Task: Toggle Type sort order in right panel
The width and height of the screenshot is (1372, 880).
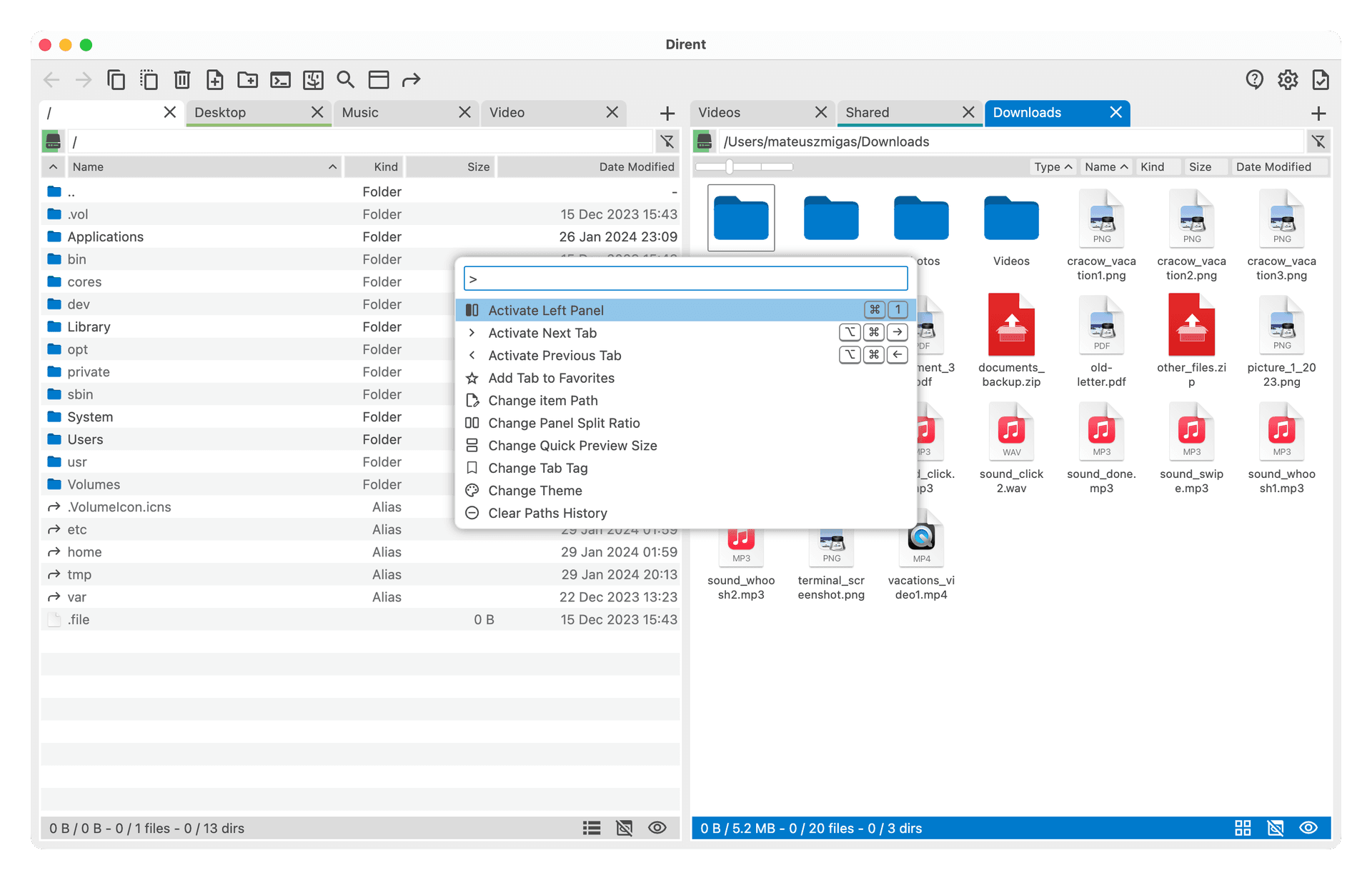Action: coord(1053,166)
